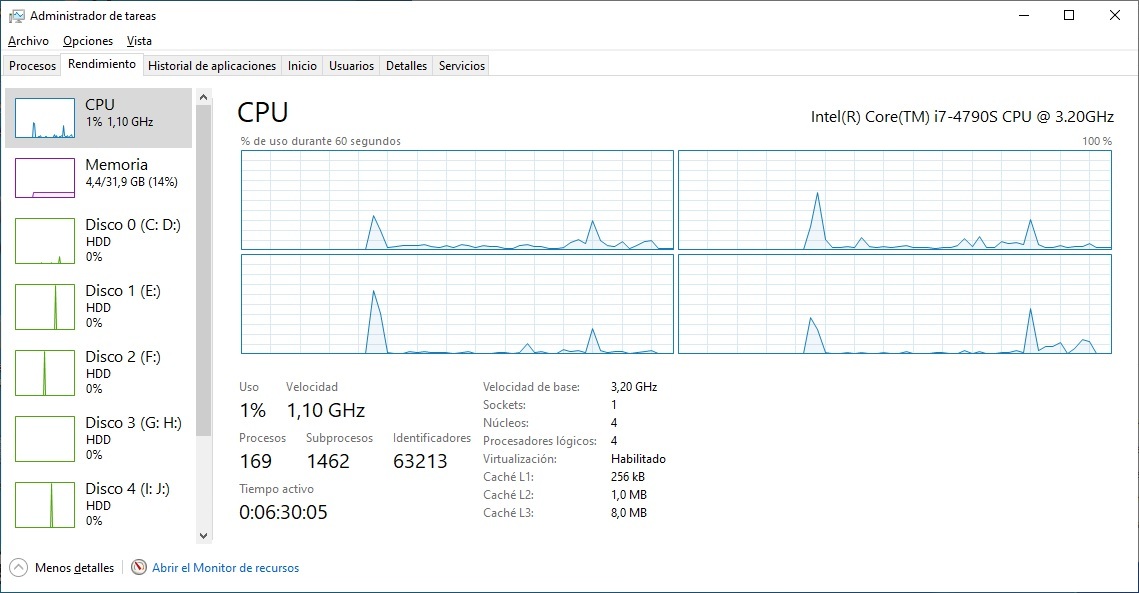Collapse view with Menos detalles arrow

tap(18, 568)
